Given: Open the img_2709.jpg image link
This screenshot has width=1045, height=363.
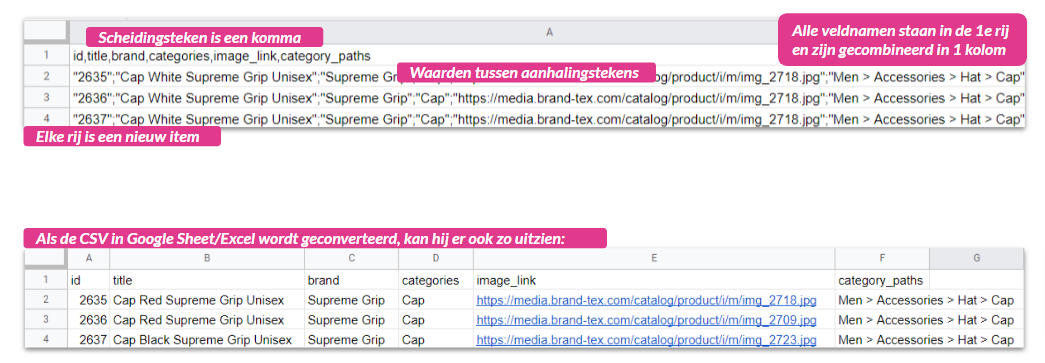Looking at the screenshot, I should pyautogui.click(x=646, y=320).
